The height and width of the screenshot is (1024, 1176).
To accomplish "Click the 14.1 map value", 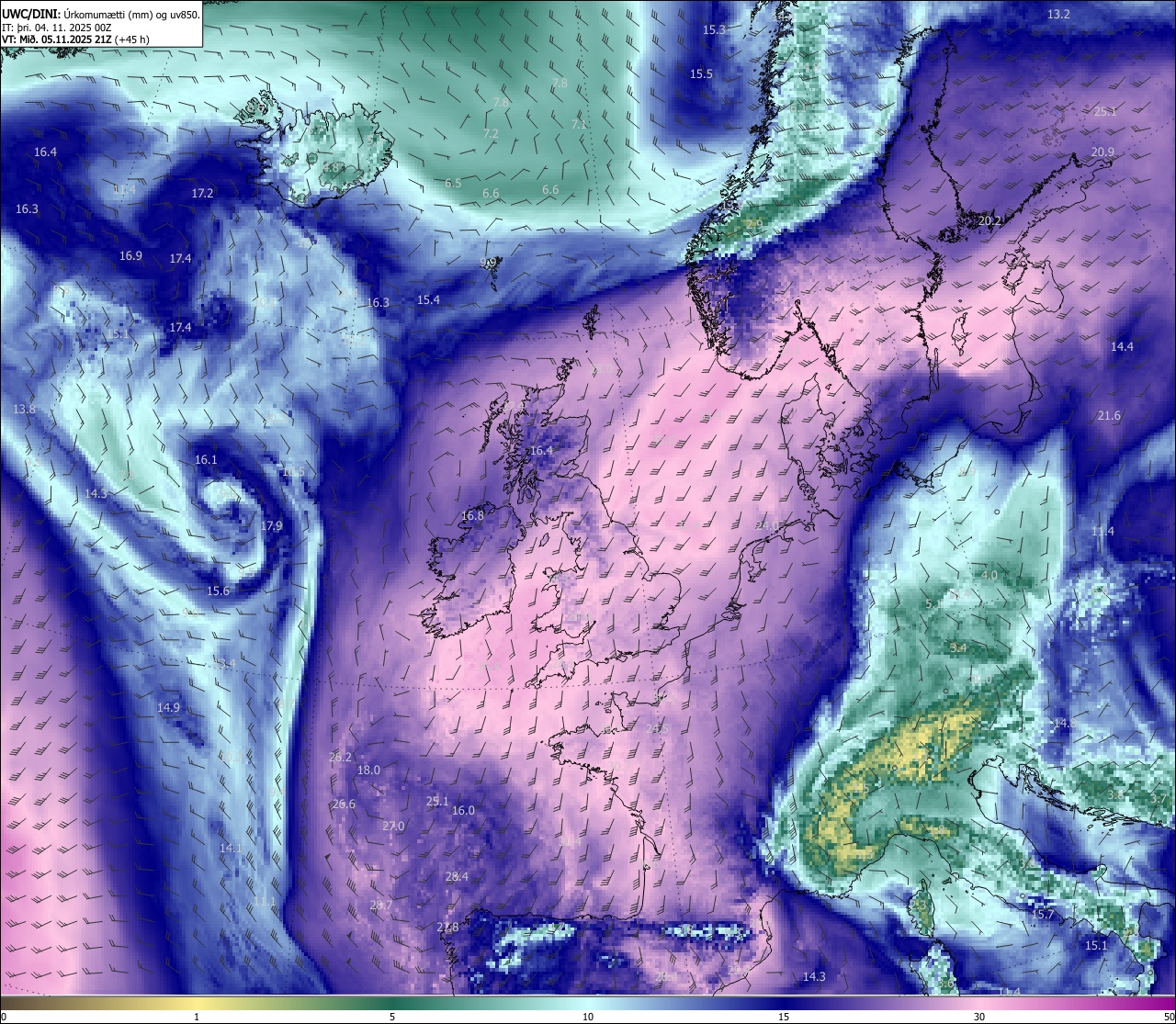I will pyautogui.click(x=231, y=849).
